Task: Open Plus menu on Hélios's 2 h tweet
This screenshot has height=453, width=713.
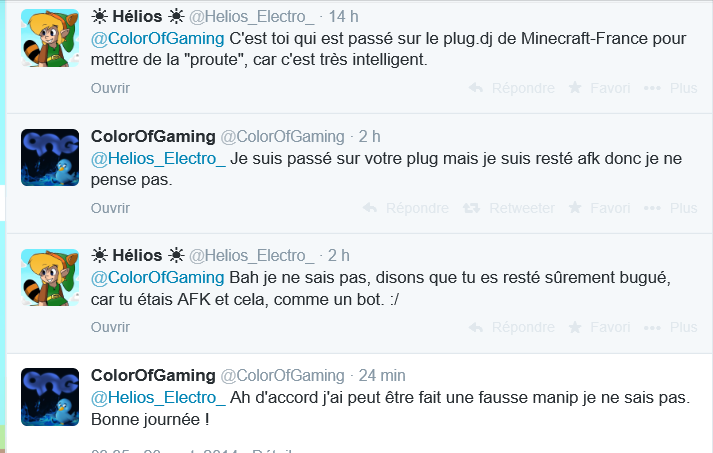Action: [x=672, y=327]
